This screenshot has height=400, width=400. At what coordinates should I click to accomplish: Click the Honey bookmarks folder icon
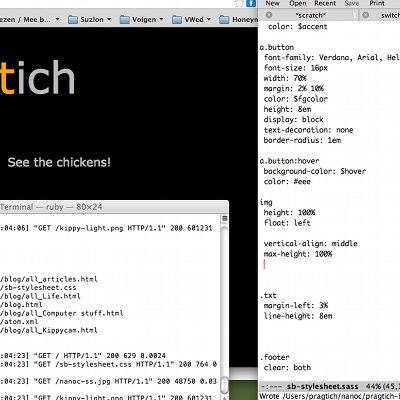tap(224, 20)
